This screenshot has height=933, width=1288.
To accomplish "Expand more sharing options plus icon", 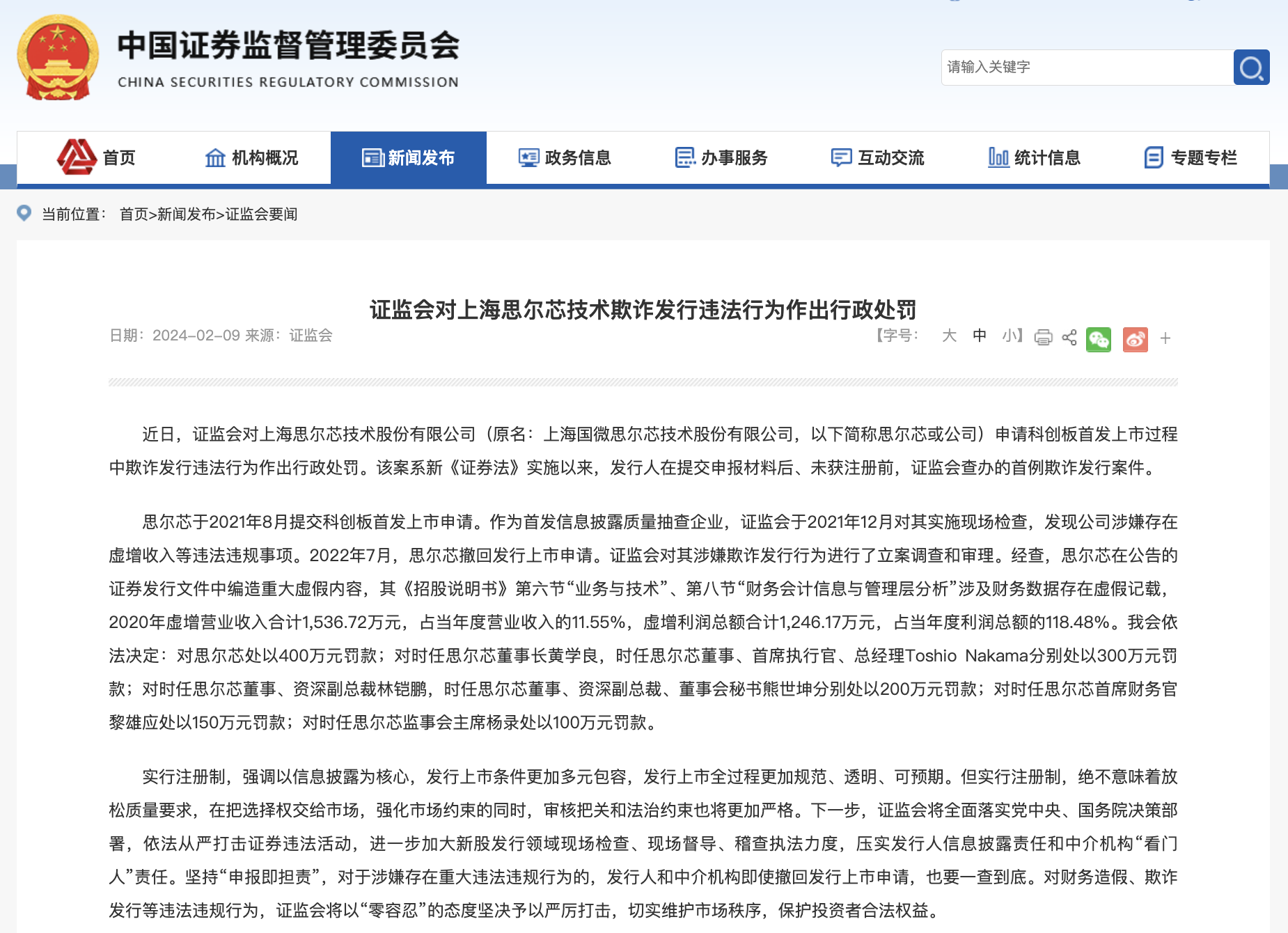I will point(1165,338).
